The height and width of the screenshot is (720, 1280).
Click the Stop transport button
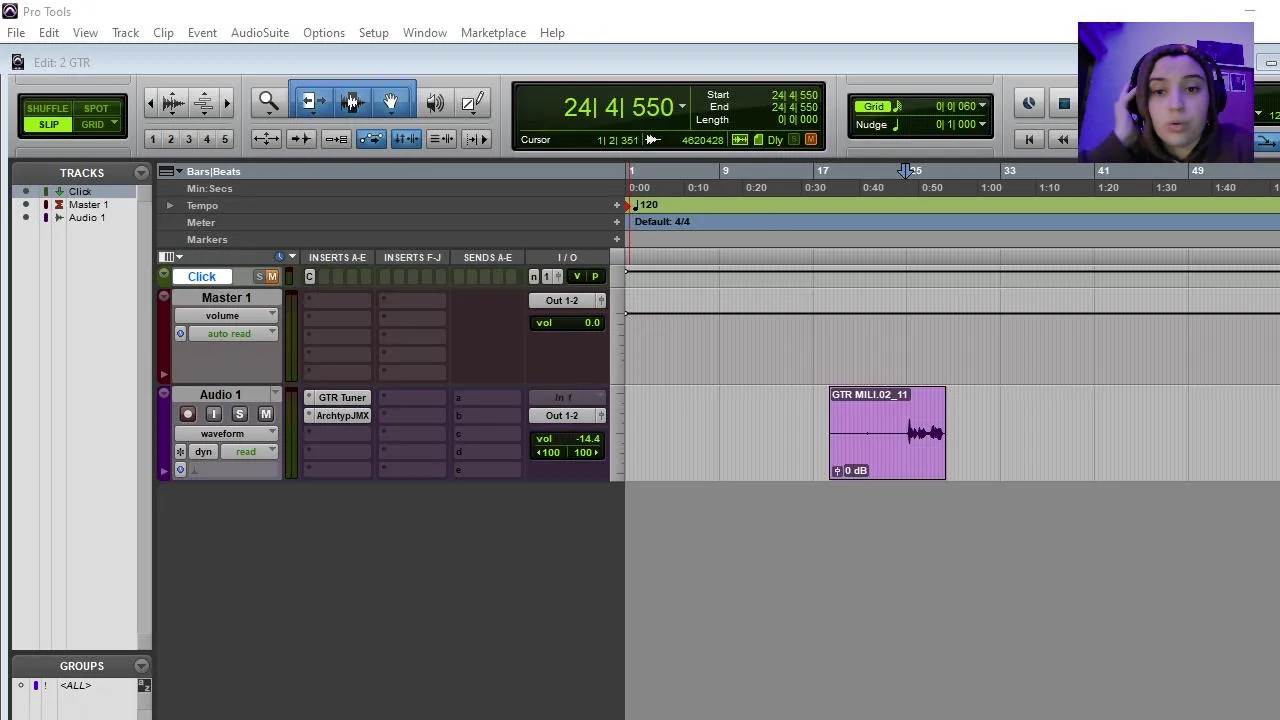point(1064,103)
